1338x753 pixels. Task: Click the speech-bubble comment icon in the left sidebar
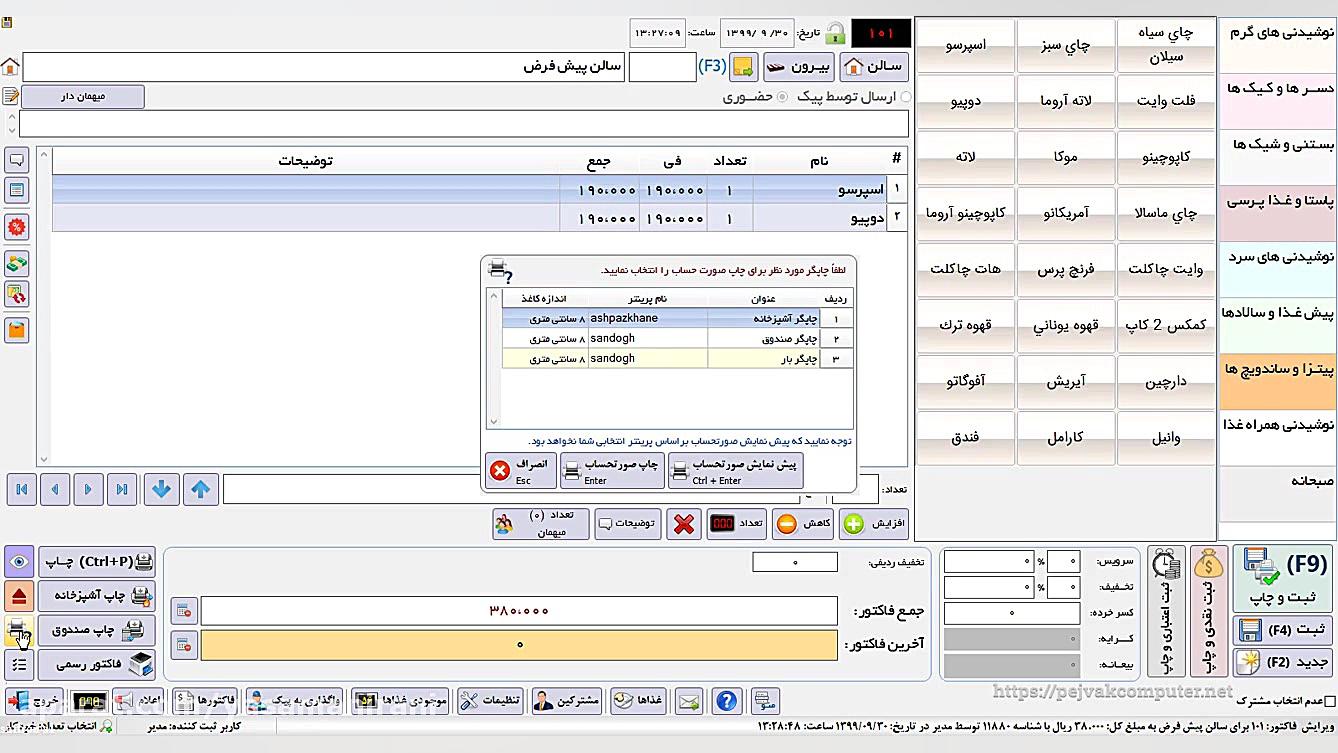[x=17, y=160]
